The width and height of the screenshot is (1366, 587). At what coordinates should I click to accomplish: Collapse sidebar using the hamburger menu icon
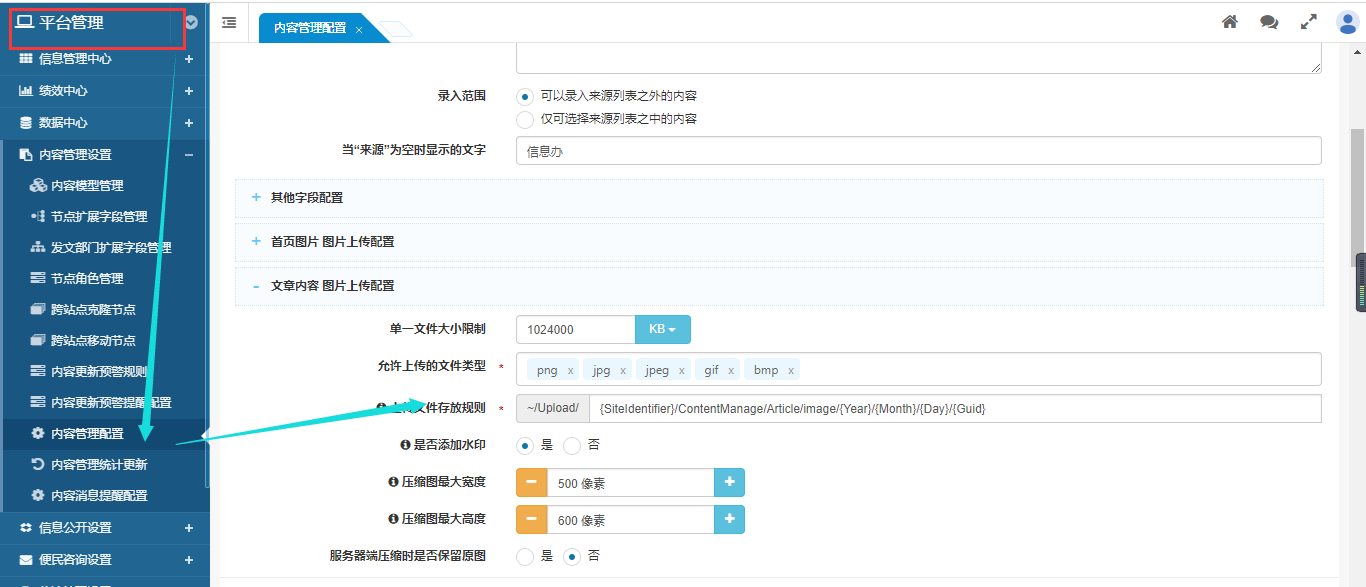click(x=229, y=22)
